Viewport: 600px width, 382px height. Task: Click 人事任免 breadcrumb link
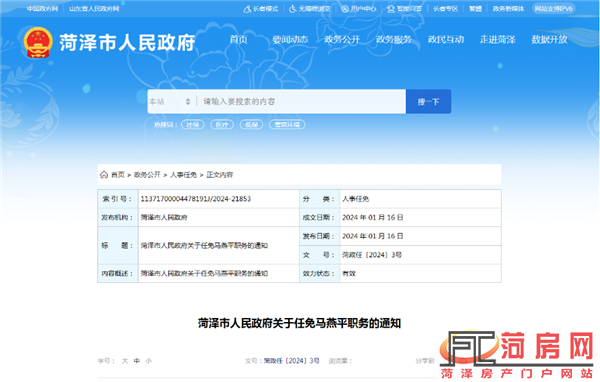(183, 175)
